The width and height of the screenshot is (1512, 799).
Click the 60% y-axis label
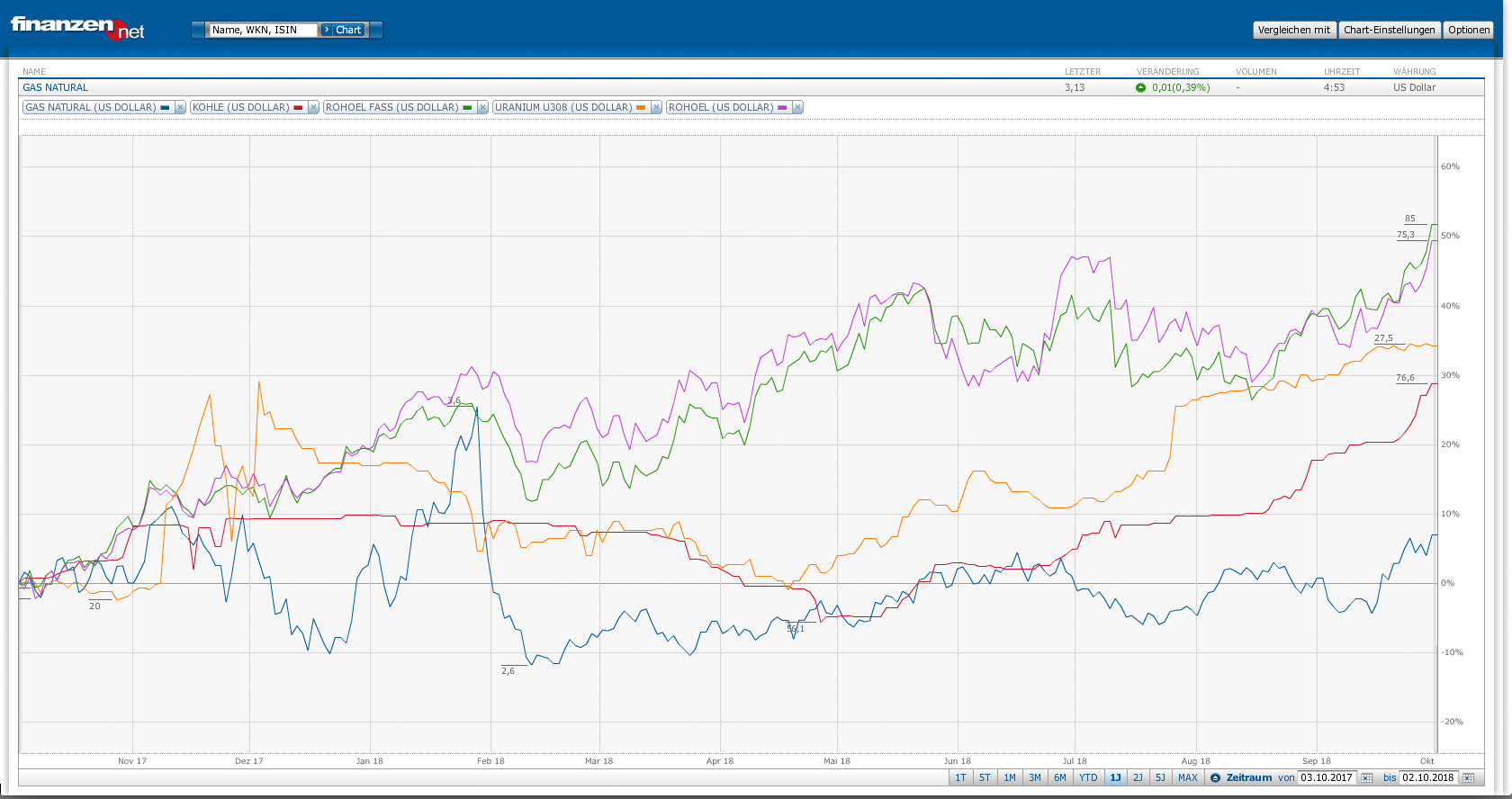[1450, 166]
